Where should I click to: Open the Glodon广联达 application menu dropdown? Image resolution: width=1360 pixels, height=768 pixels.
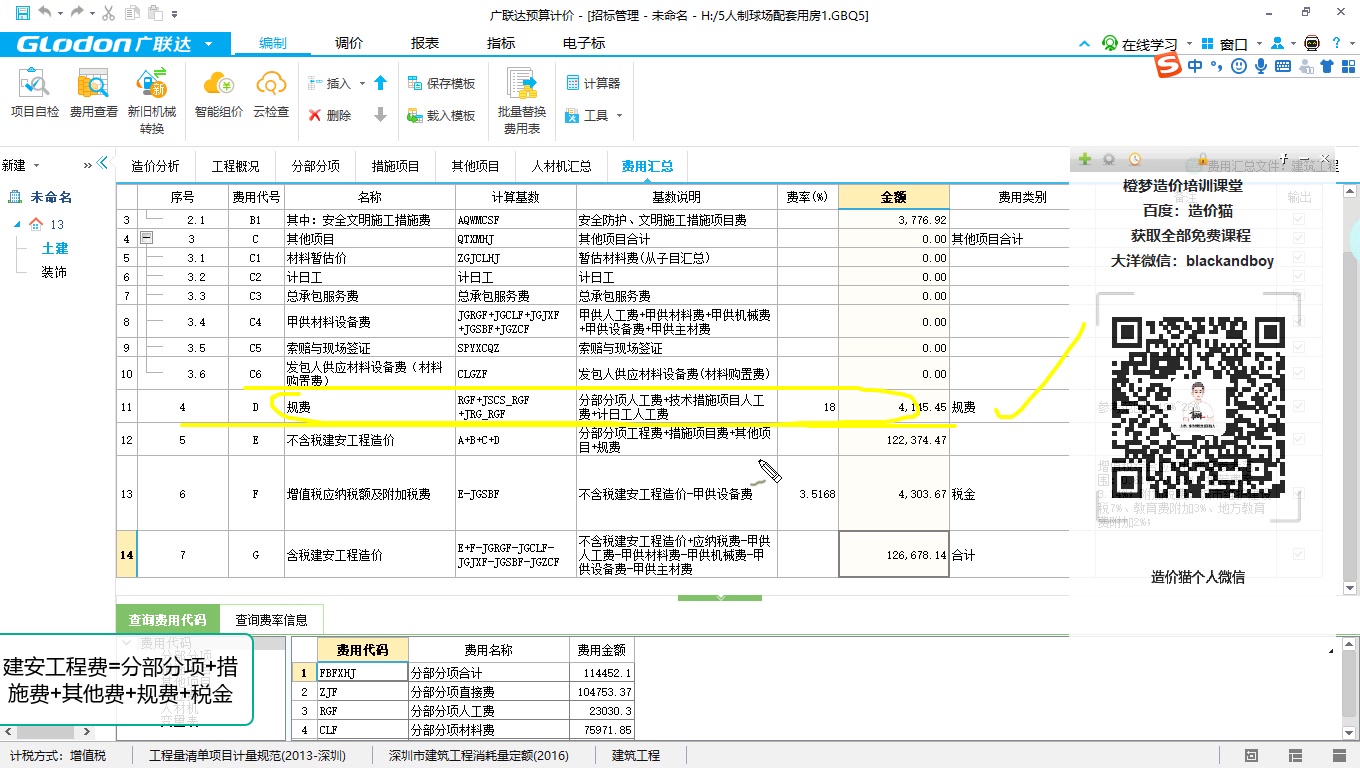point(208,44)
